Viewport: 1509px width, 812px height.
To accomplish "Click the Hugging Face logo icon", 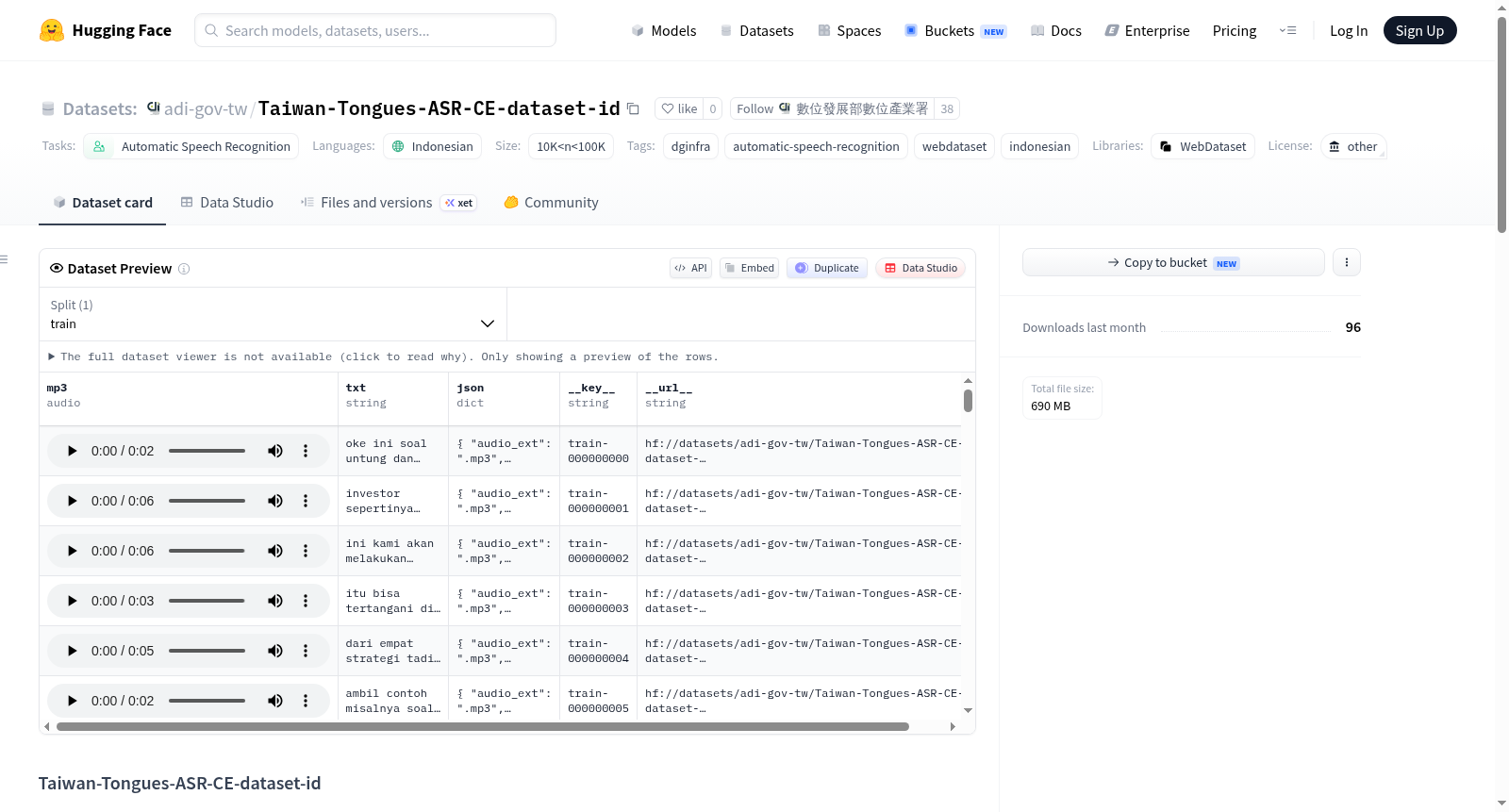I will click(52, 30).
